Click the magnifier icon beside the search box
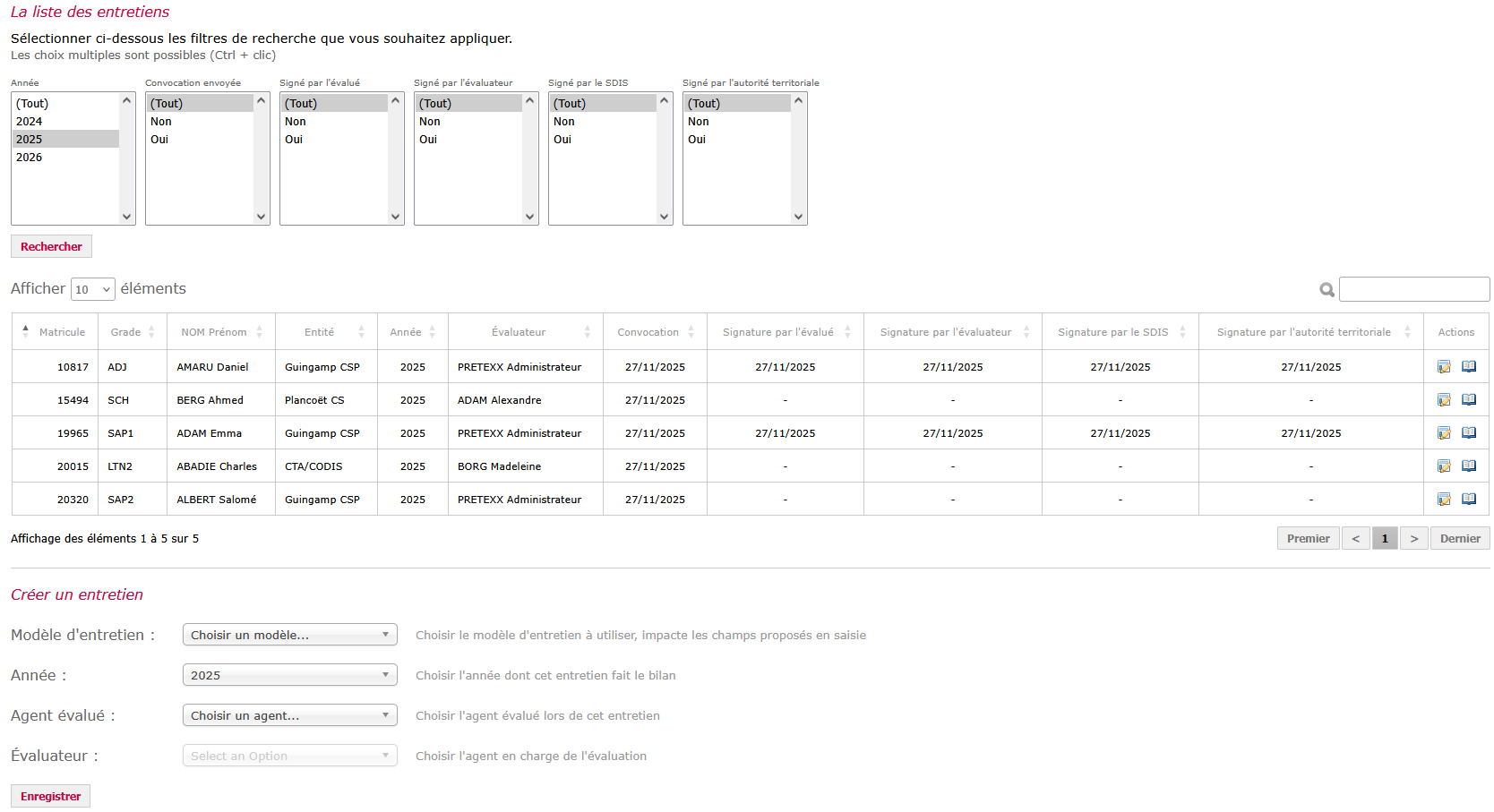 pos(1327,290)
